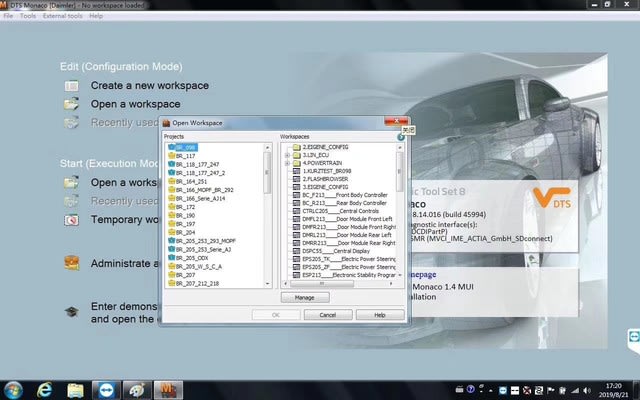Click the Manage button
Viewport: 640px width, 400px height.
[x=305, y=298]
